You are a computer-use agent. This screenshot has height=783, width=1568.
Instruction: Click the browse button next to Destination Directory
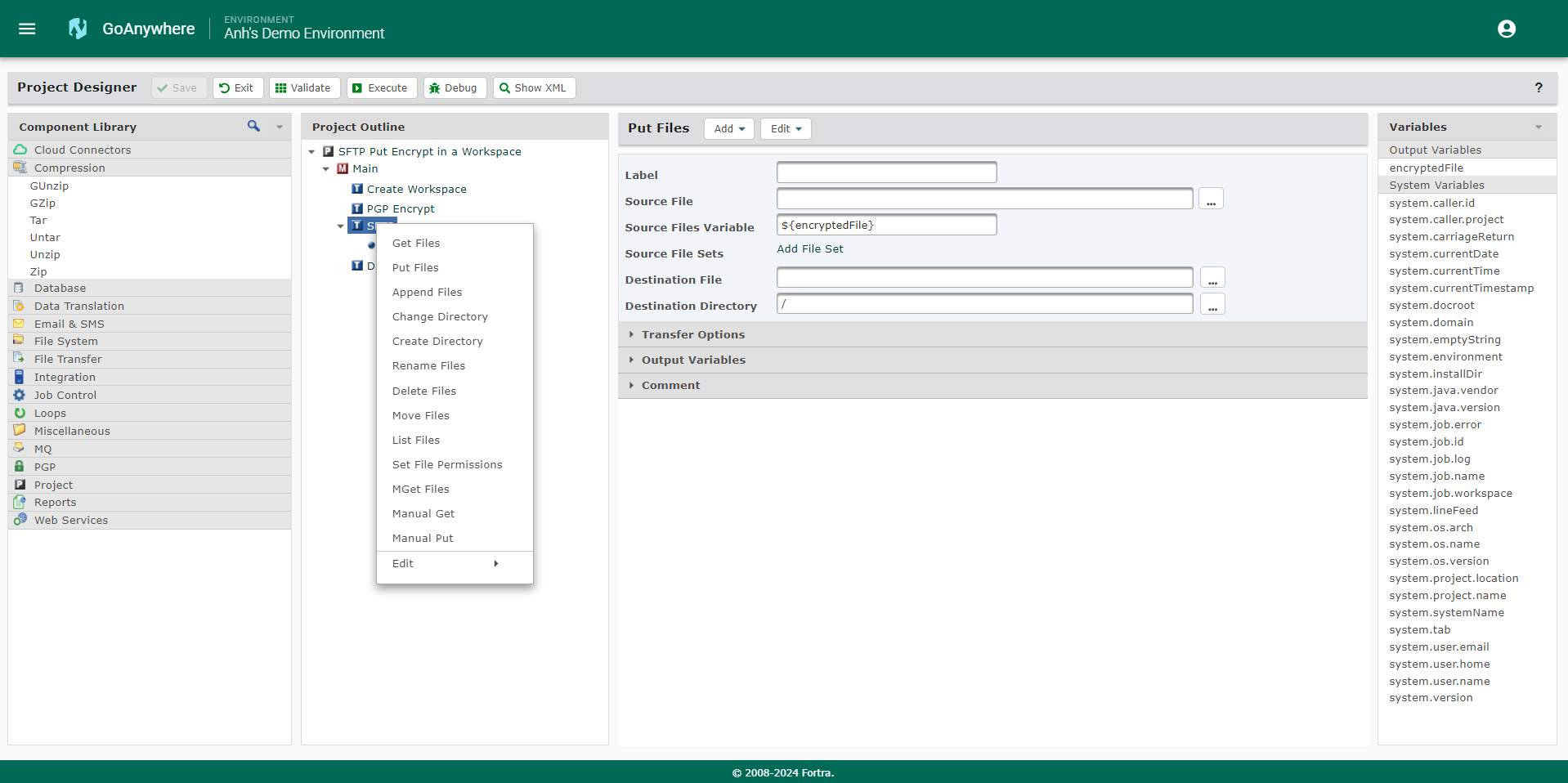1212,305
